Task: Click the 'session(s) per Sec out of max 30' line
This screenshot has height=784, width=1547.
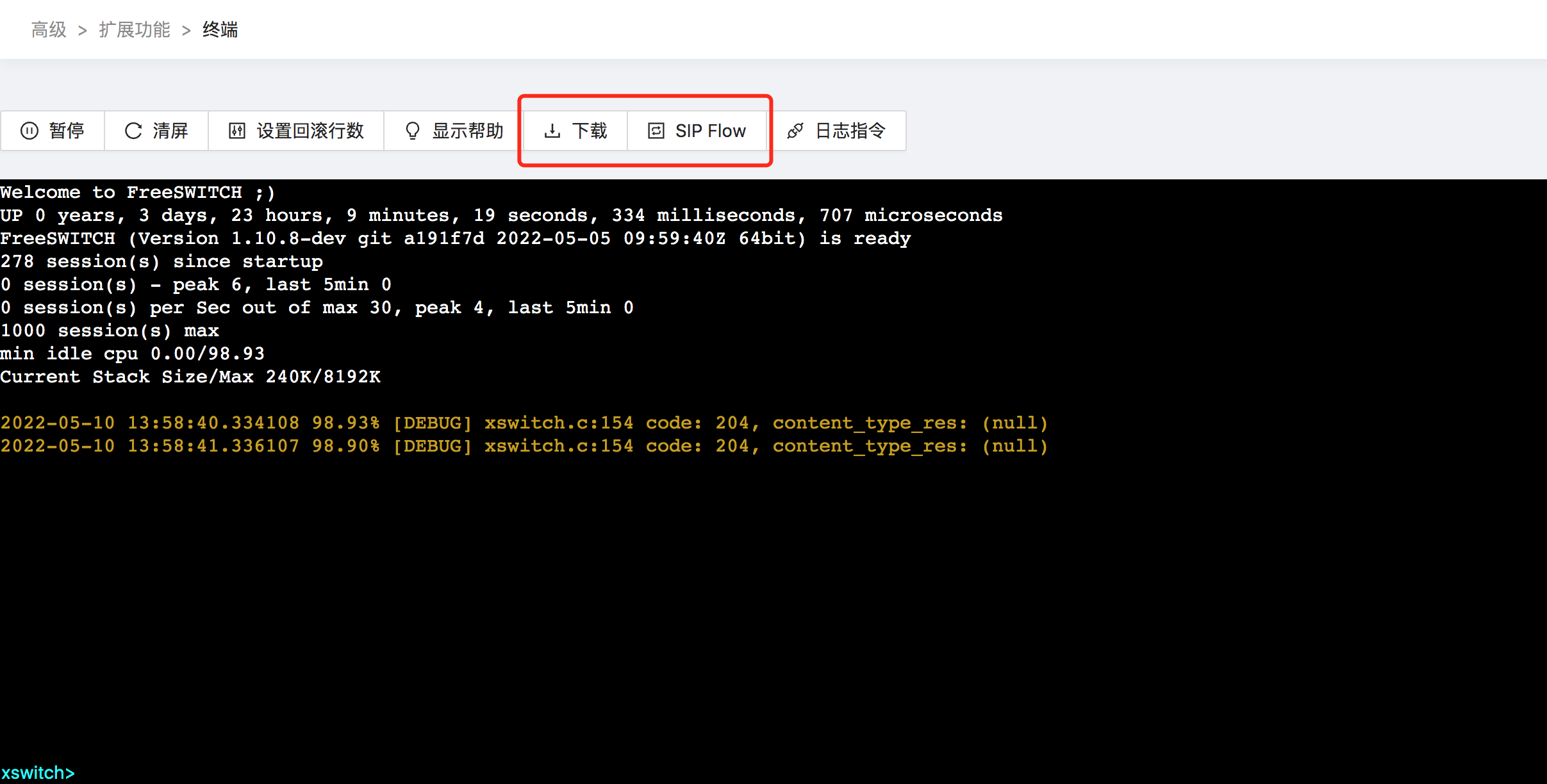Action: point(317,307)
